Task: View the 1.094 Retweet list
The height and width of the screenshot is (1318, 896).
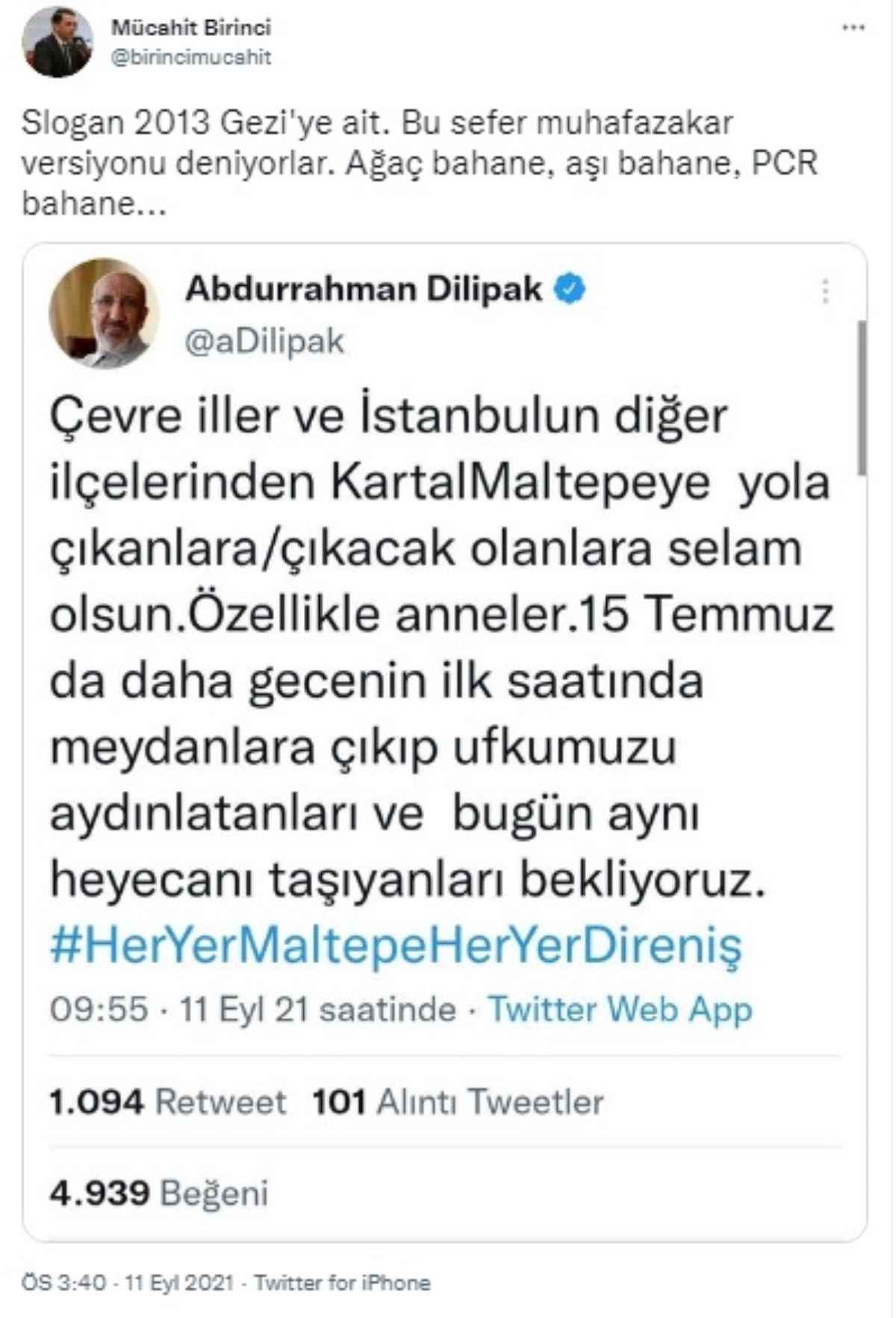Action: click(168, 1102)
